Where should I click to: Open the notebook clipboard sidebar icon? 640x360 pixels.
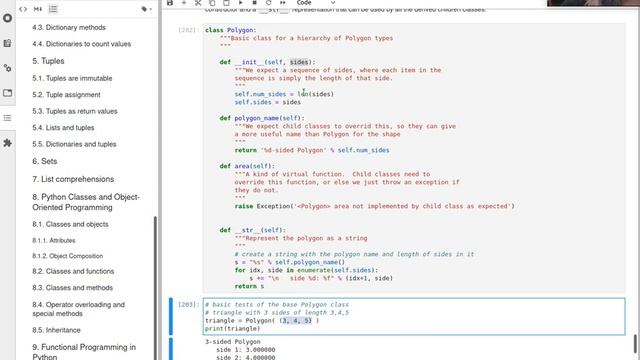pyautogui.click(x=7, y=43)
